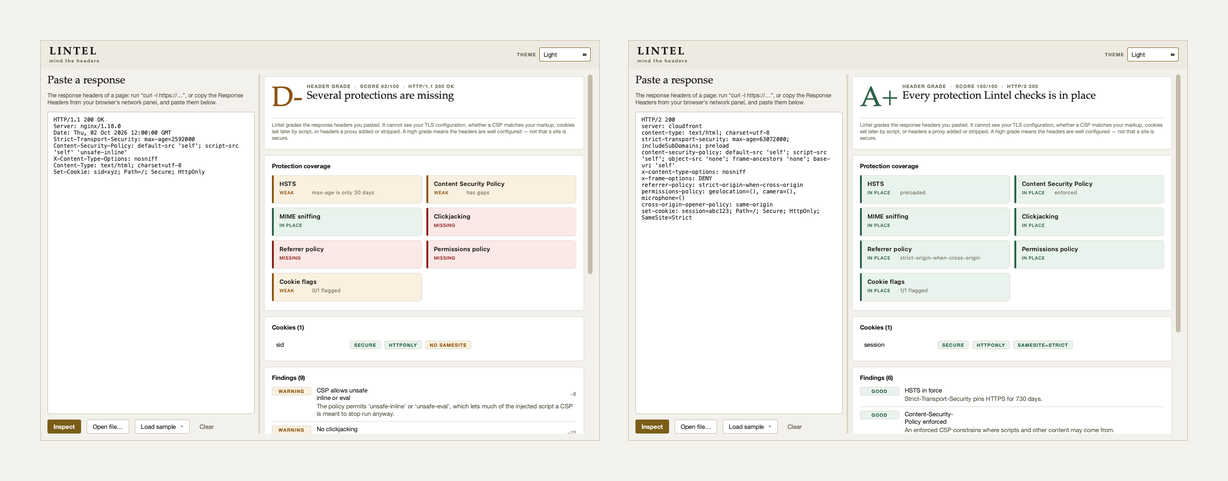
Task: Select MIME sniffing card in the right window
Action: (x=935, y=221)
